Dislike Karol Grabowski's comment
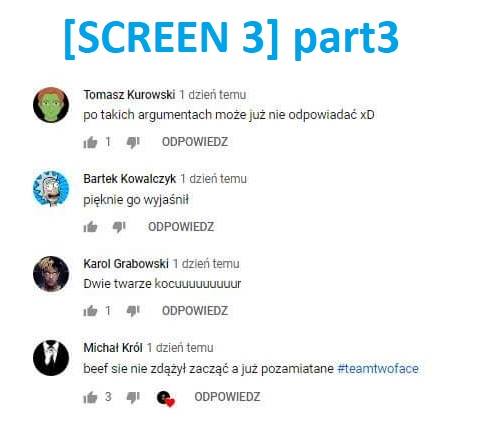 point(133,311)
